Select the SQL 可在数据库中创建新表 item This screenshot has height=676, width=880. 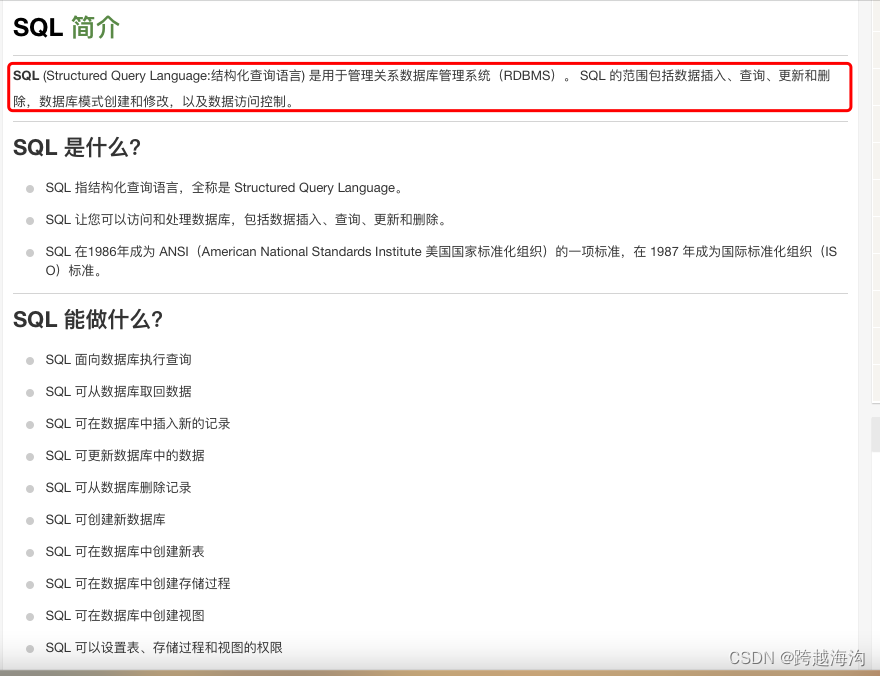(124, 551)
